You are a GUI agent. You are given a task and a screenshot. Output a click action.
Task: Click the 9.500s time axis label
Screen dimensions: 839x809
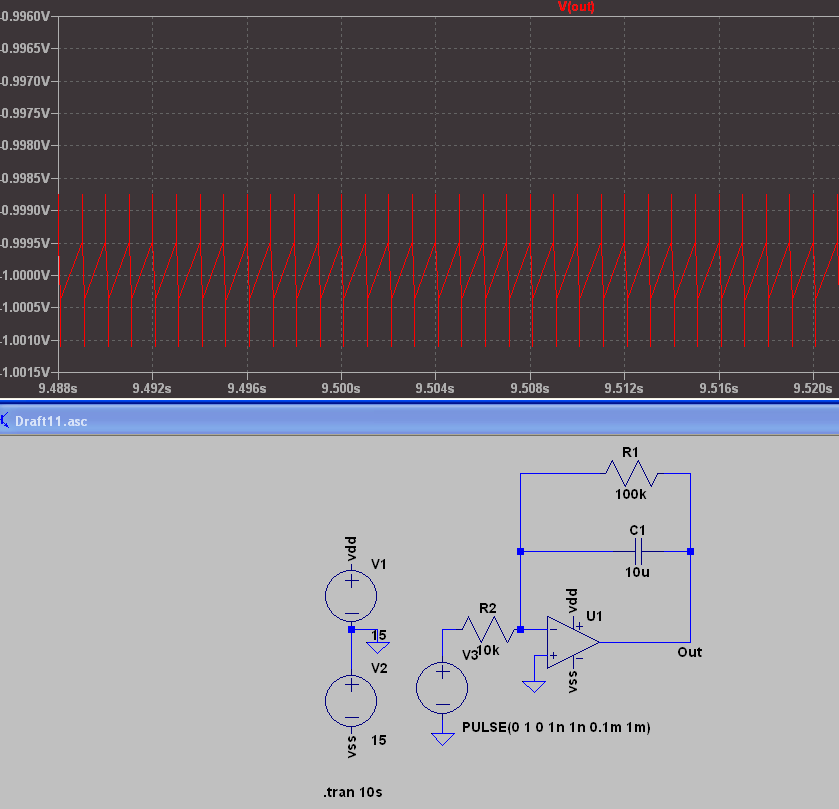[341, 388]
